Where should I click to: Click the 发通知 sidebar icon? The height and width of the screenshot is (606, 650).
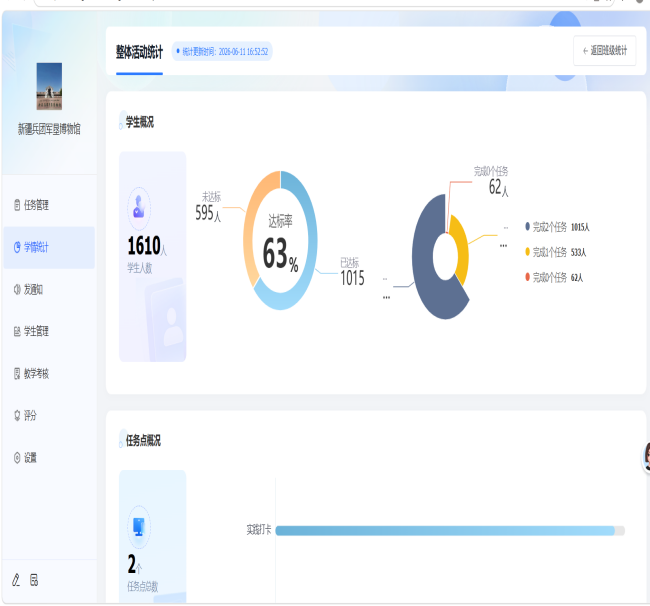click(x=17, y=289)
